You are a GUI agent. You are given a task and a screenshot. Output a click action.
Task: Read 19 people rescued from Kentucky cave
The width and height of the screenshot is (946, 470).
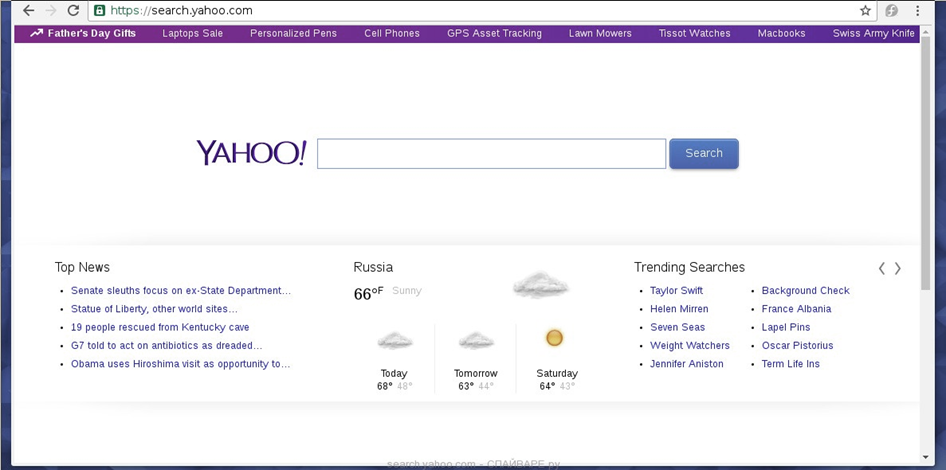click(160, 327)
